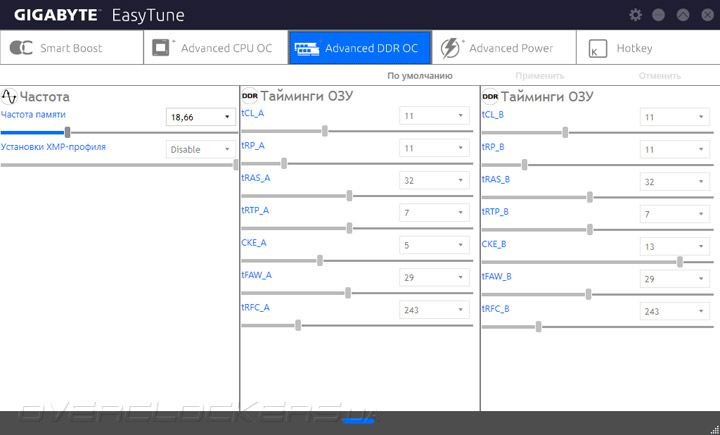Click the CKE_B slider handle
The width and height of the screenshot is (720, 435).
(x=680, y=262)
